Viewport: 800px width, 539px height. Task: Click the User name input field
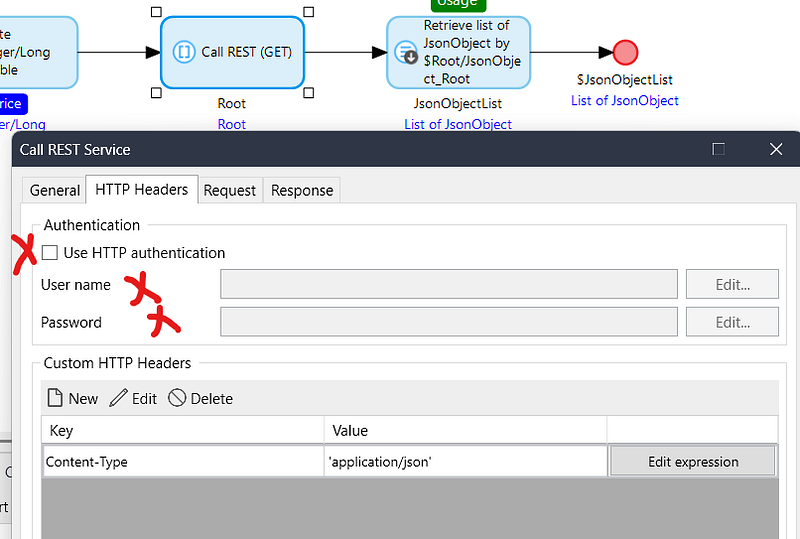click(x=448, y=284)
